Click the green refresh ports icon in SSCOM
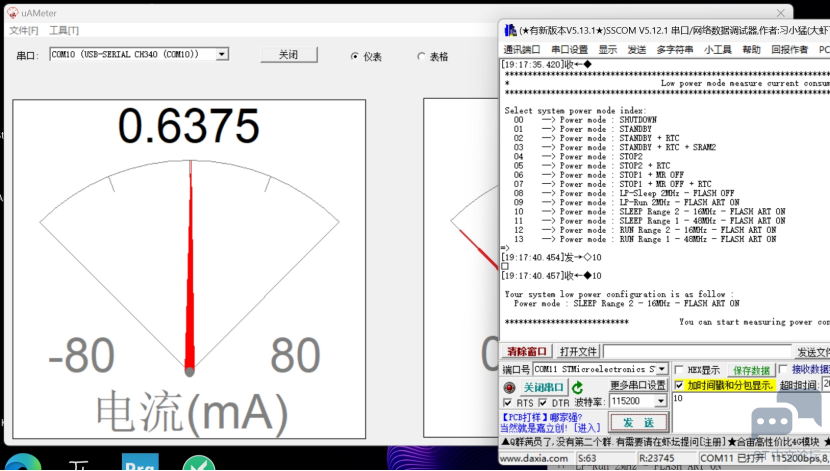The height and width of the screenshot is (471, 830). [x=578, y=387]
